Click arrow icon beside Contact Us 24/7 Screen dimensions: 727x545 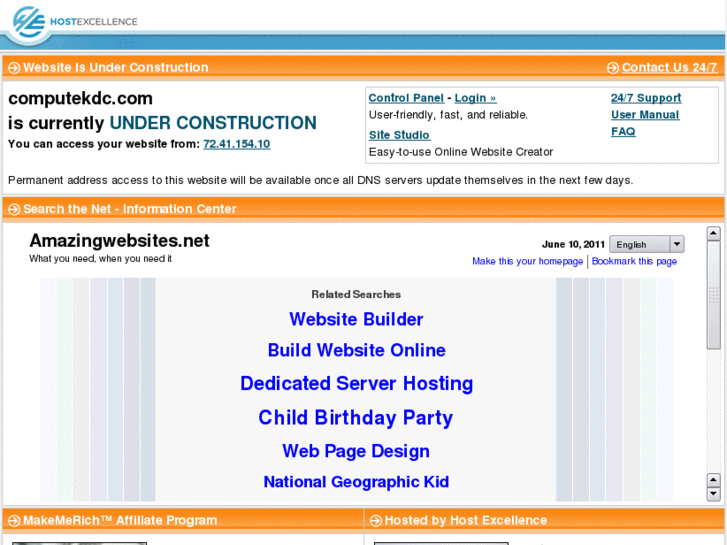pyautogui.click(x=612, y=68)
